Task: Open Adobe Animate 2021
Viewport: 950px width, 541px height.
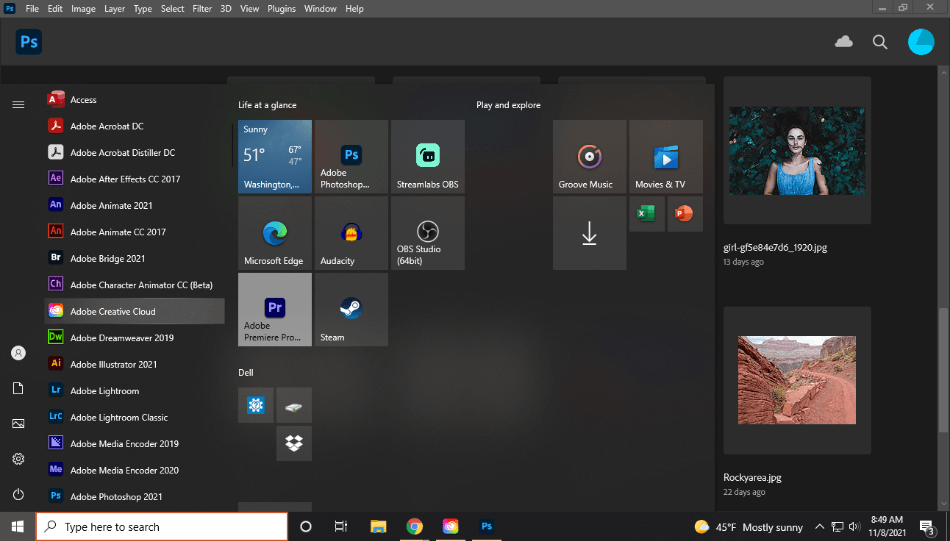Action: [x=135, y=205]
